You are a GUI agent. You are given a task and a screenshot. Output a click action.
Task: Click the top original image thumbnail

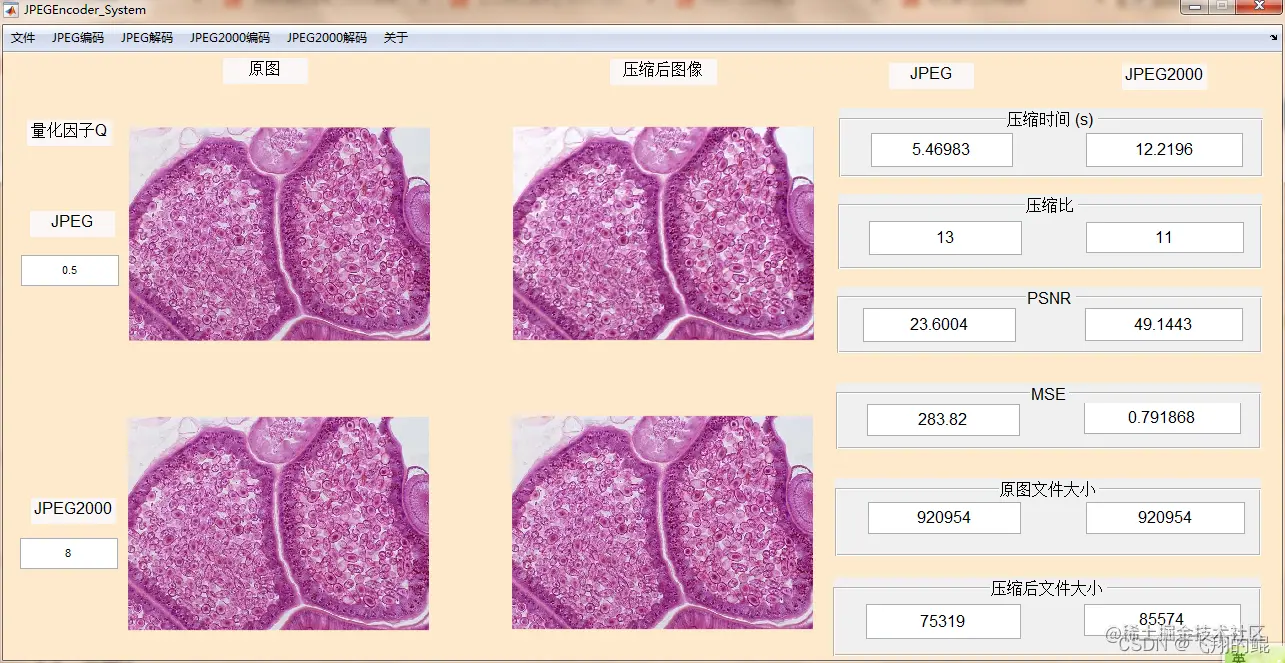[x=279, y=234]
